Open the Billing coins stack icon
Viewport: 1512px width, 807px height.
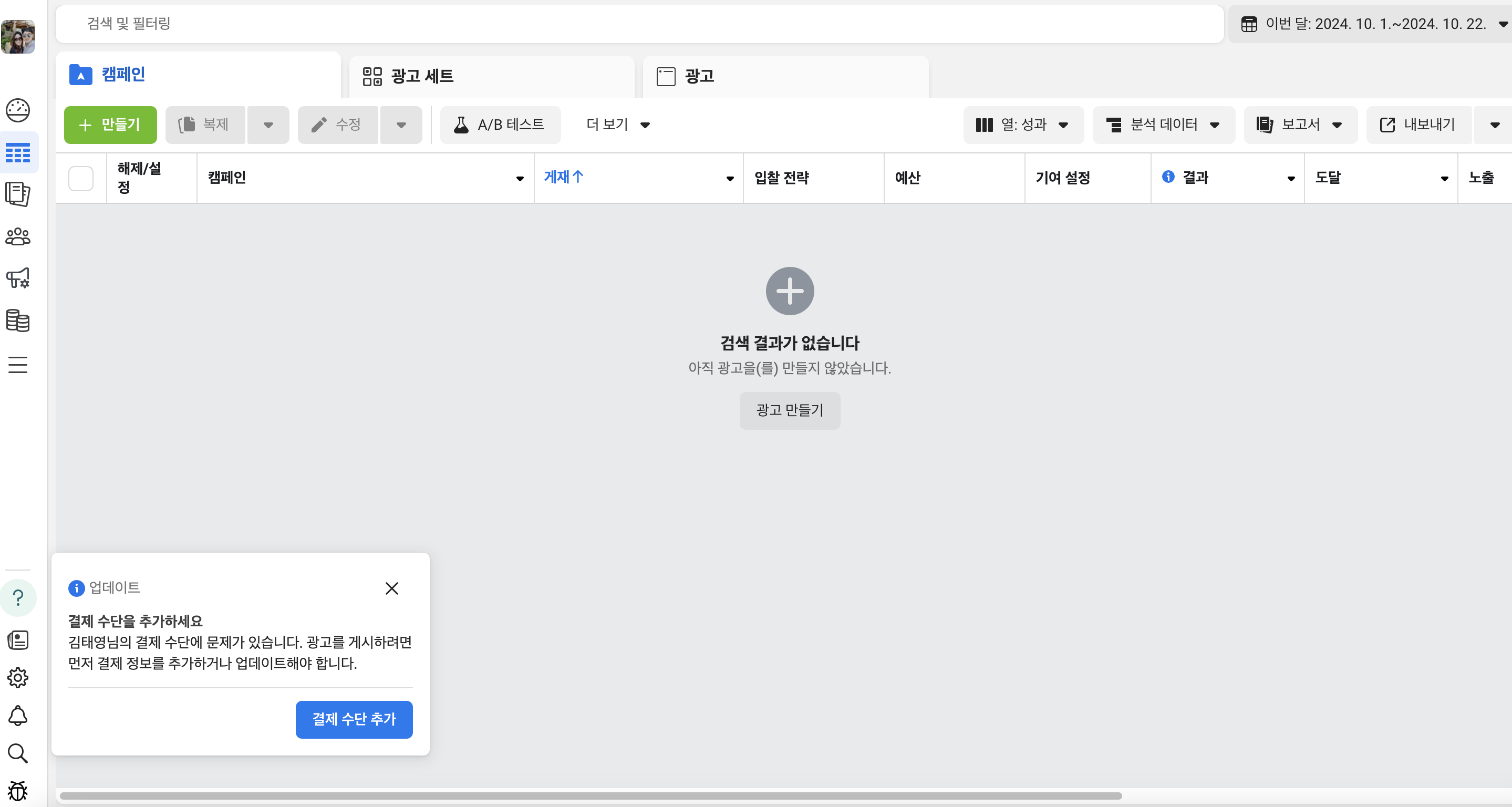[18, 320]
